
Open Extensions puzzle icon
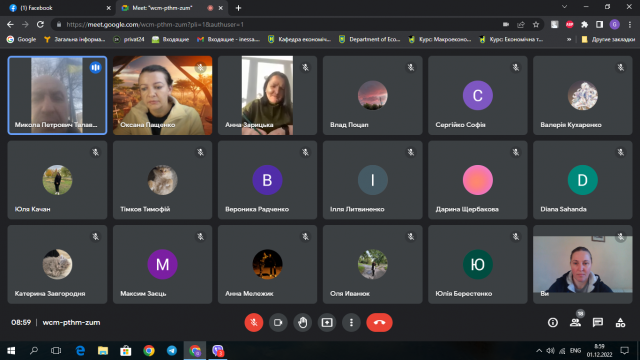(584, 24)
